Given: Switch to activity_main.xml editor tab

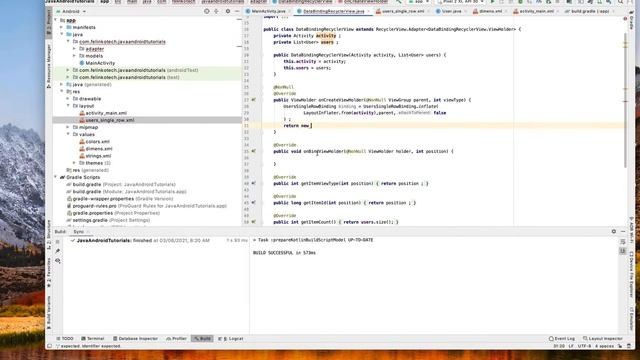Looking at the screenshot, I should (535, 11).
